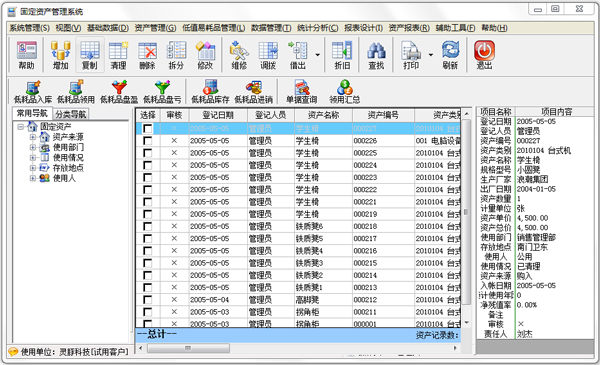
Task: Open 单据查询 document query icon
Action: (x=302, y=92)
